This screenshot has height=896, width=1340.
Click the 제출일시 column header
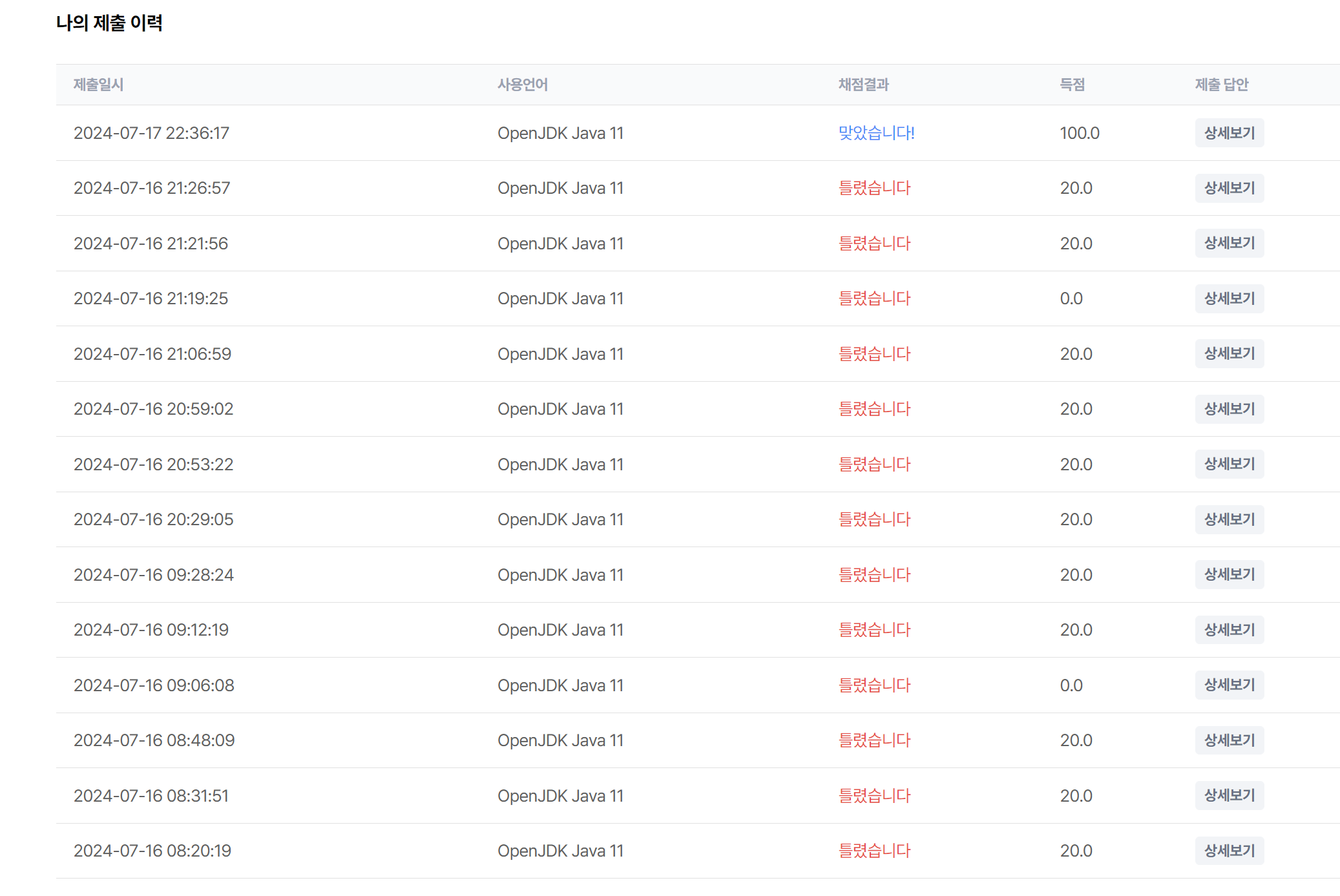pos(98,85)
